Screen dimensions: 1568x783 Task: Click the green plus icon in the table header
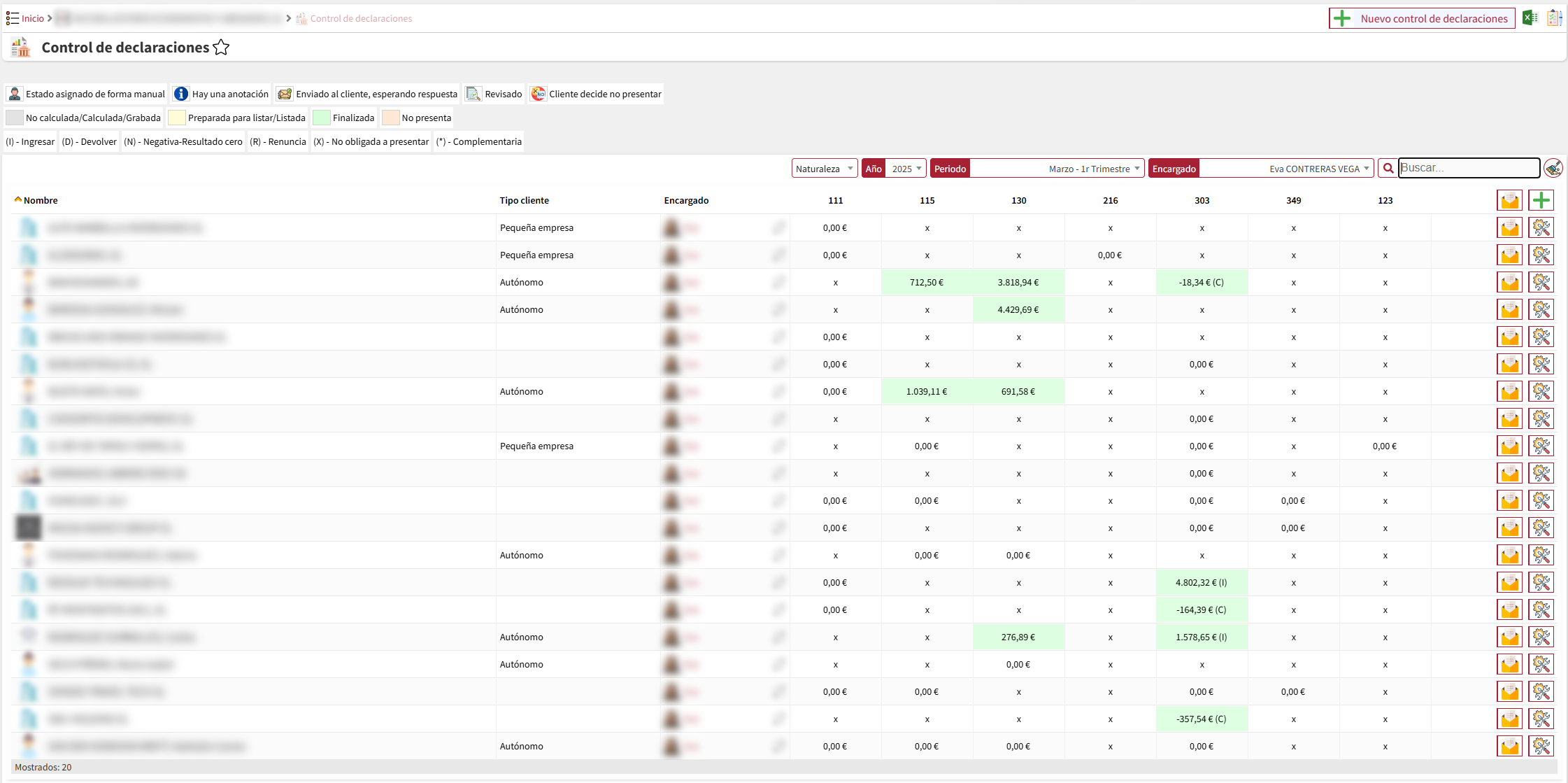click(x=1541, y=200)
